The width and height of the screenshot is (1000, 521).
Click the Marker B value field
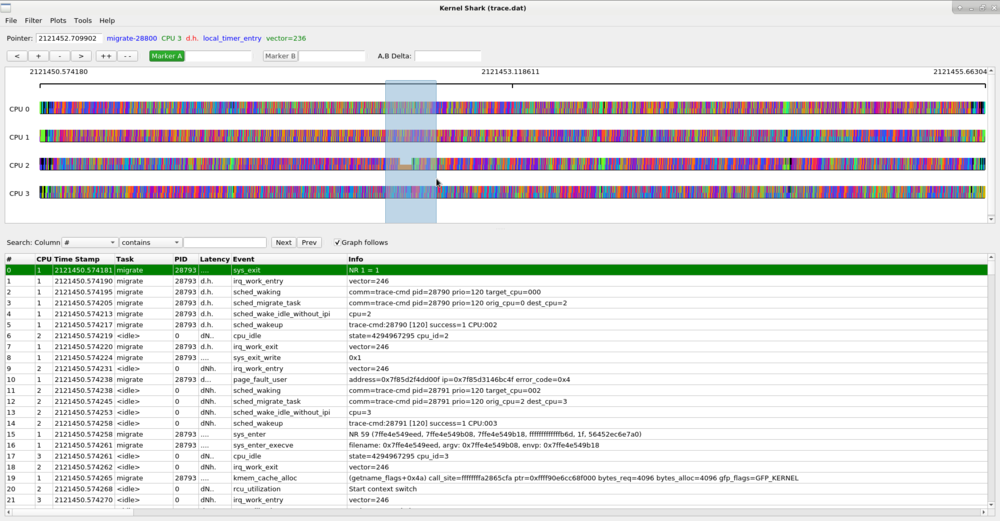tap(332, 56)
